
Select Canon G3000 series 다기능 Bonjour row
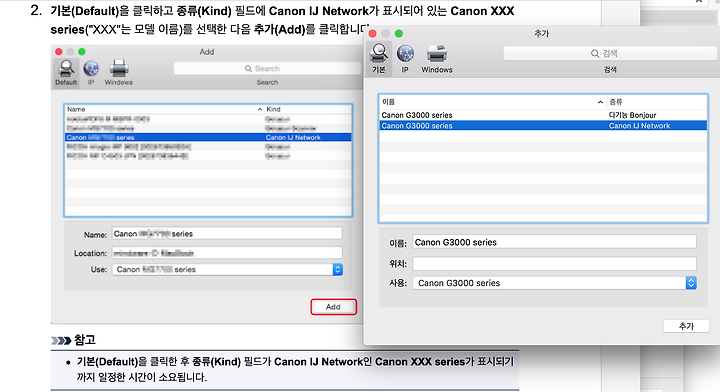tap(543, 115)
